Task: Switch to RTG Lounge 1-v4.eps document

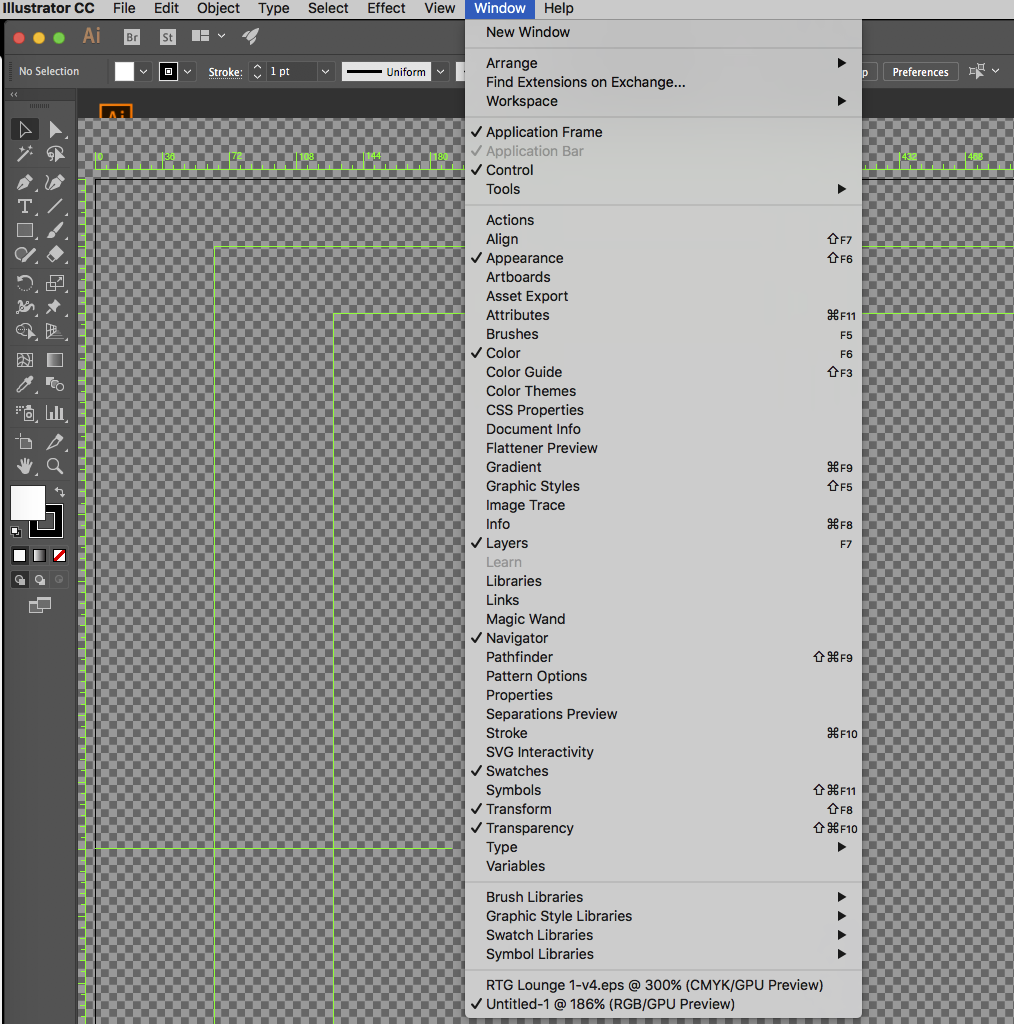Action: [x=663, y=985]
